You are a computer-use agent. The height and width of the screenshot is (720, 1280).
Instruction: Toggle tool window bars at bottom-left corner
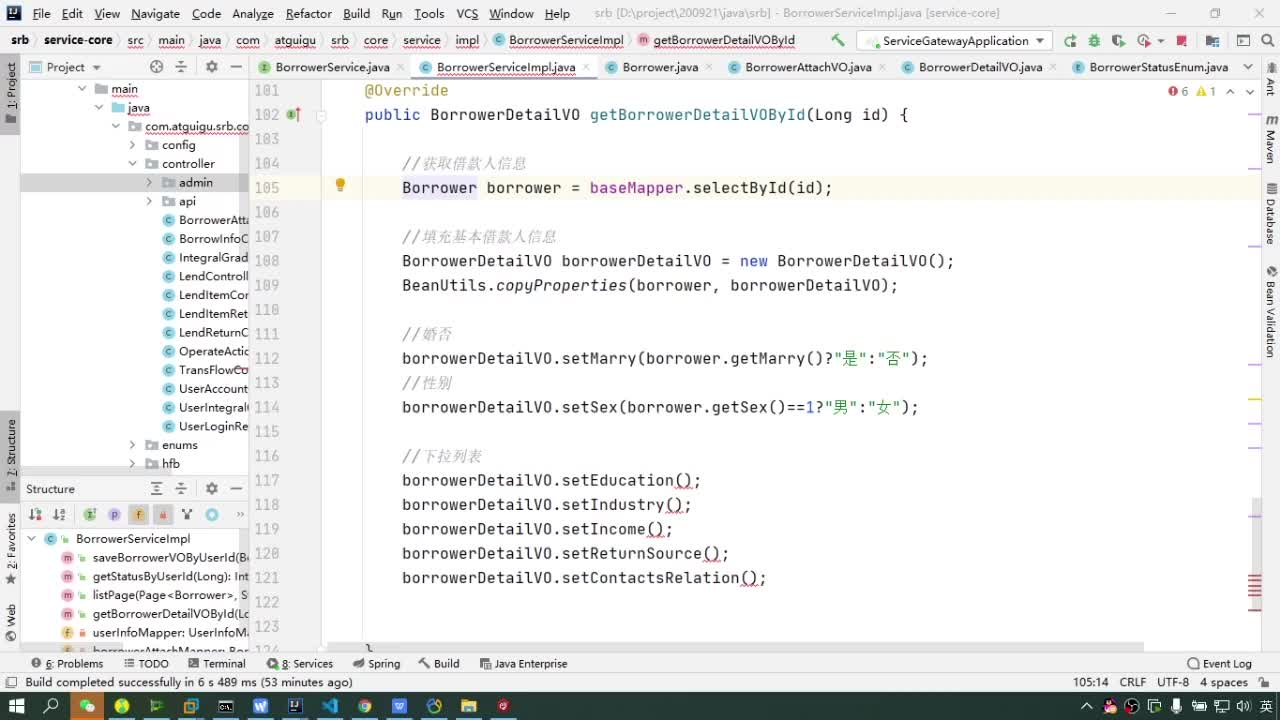click(11, 682)
